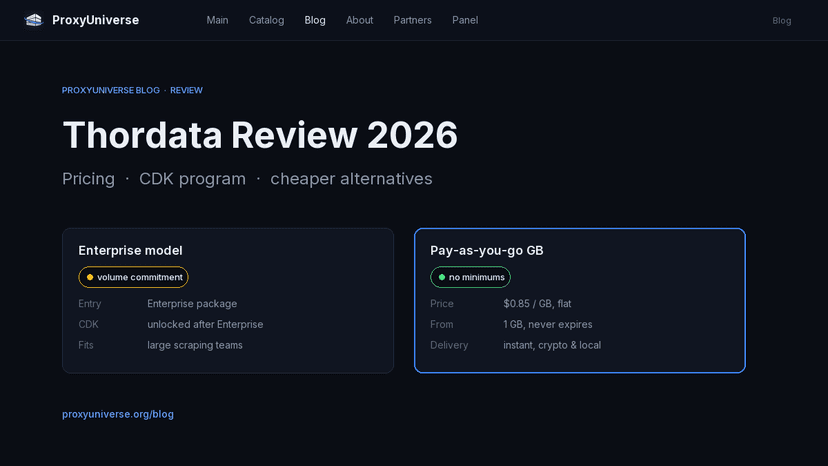
Task: Select the Partners menu item
Action: (412, 20)
